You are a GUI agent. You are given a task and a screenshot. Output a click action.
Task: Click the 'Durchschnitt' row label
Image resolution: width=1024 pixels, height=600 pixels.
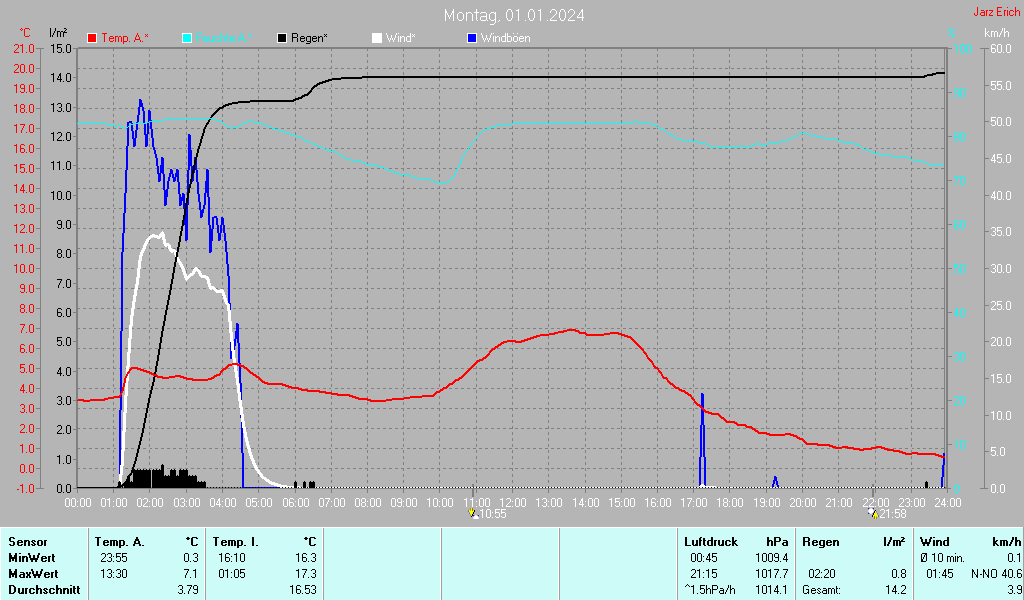tap(44, 590)
